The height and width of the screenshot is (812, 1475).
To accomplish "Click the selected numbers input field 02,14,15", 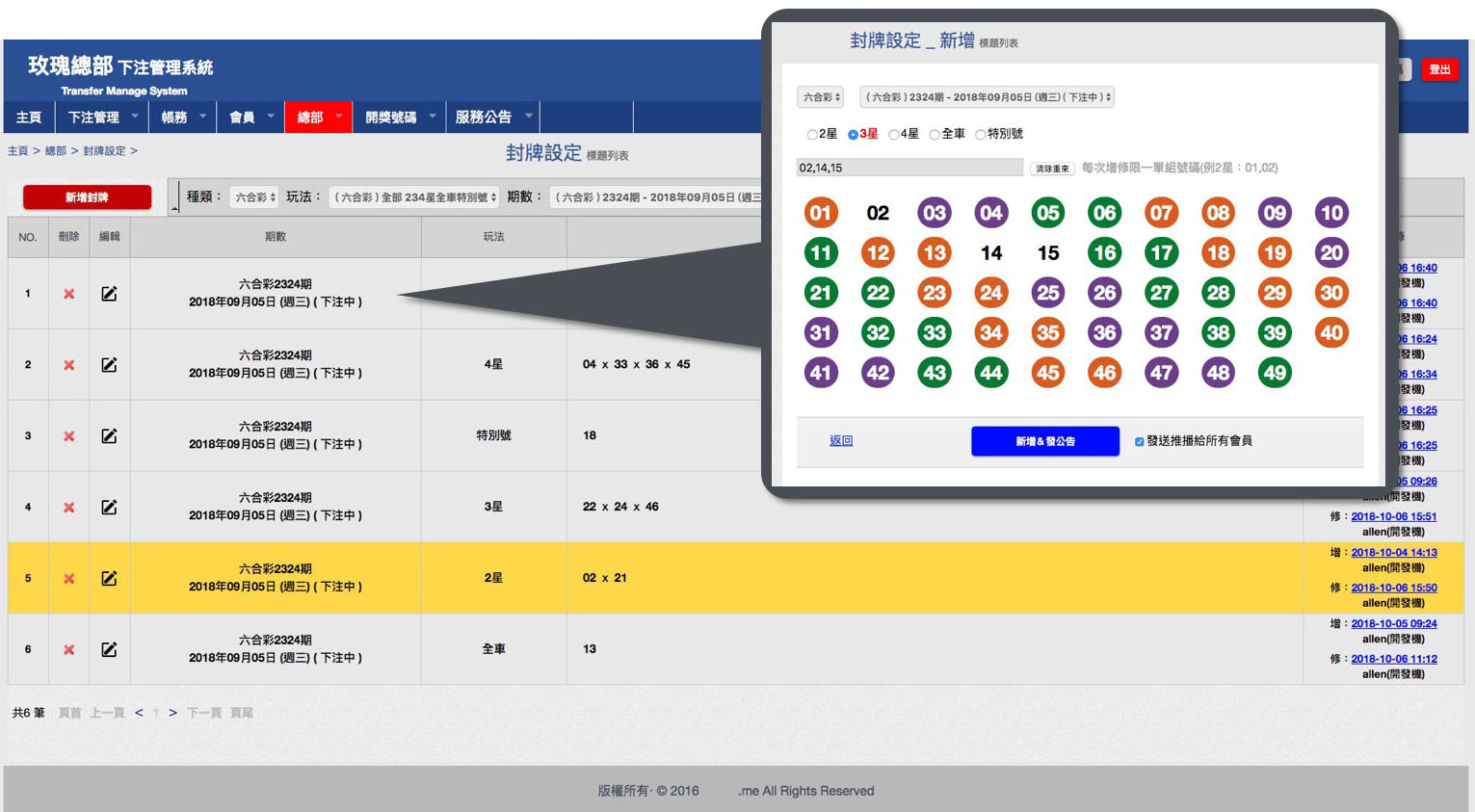I will click(909, 168).
